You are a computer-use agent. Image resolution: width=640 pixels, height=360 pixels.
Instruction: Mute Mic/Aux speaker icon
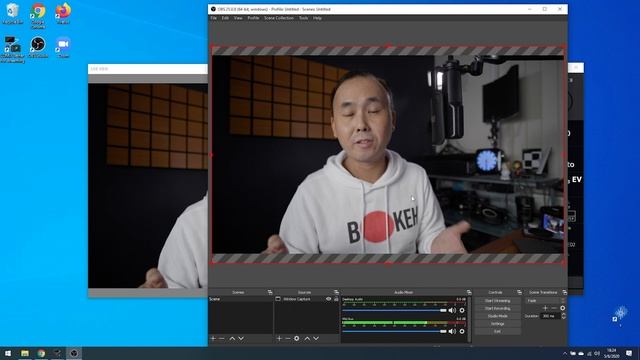pyautogui.click(x=452, y=331)
